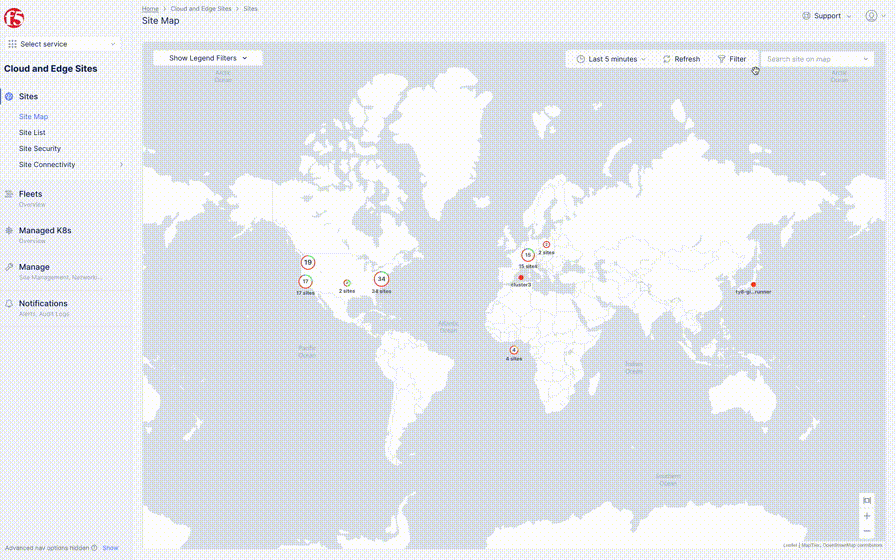Expand Show Legend Filters dropdown

[208, 58]
